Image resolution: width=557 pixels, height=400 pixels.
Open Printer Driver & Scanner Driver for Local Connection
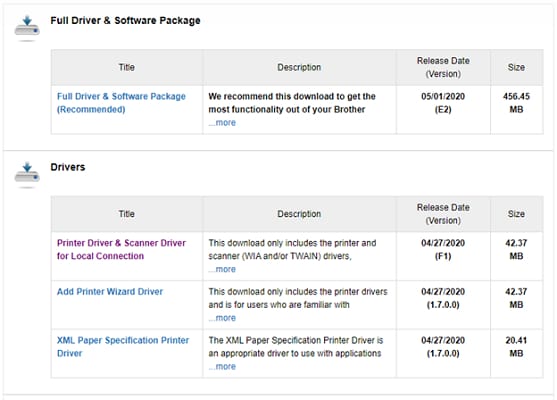click(x=121, y=249)
